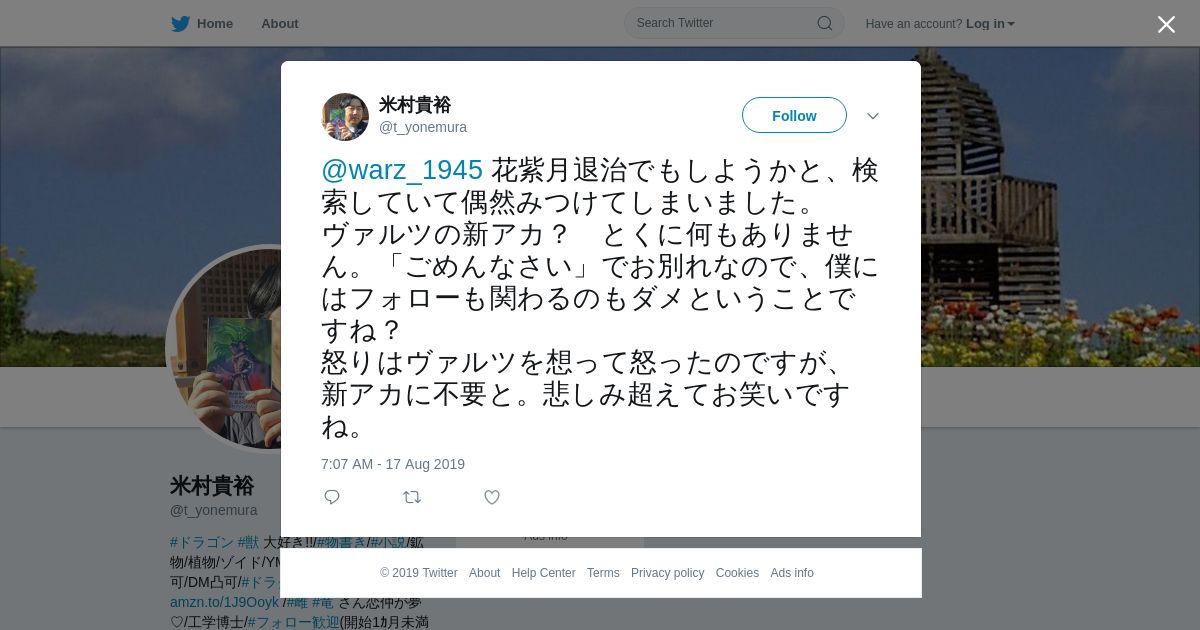Open the Privacy policy footer link
The width and height of the screenshot is (1200, 630).
pyautogui.click(x=667, y=573)
